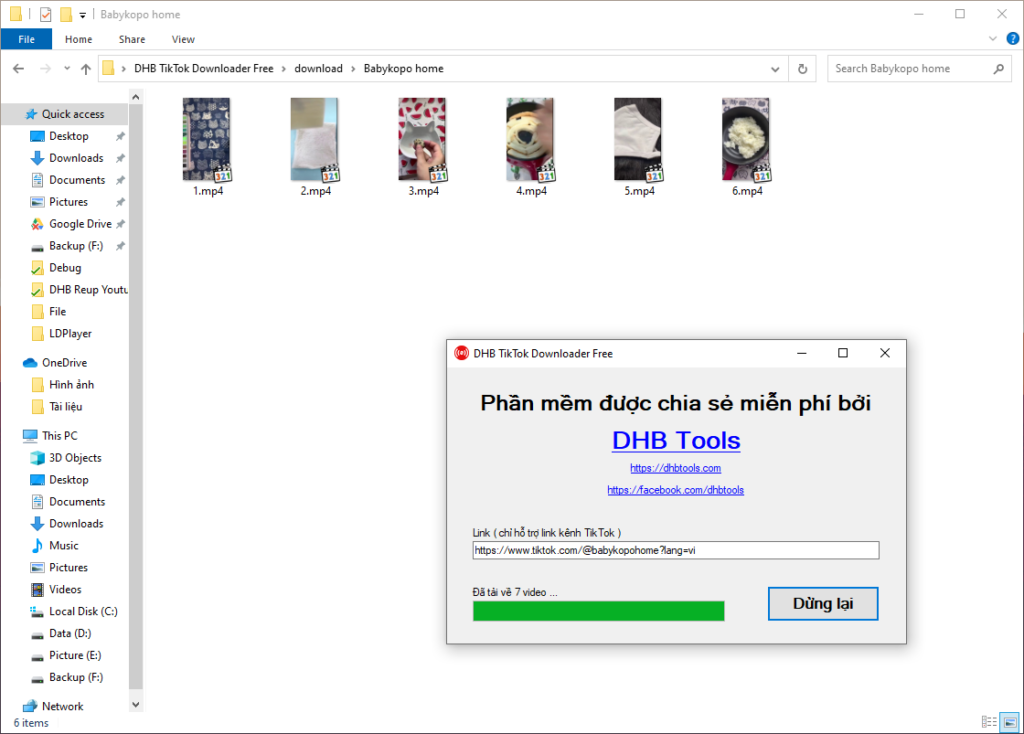Open the DHB Tools link
The image size is (1024, 734).
click(676, 441)
